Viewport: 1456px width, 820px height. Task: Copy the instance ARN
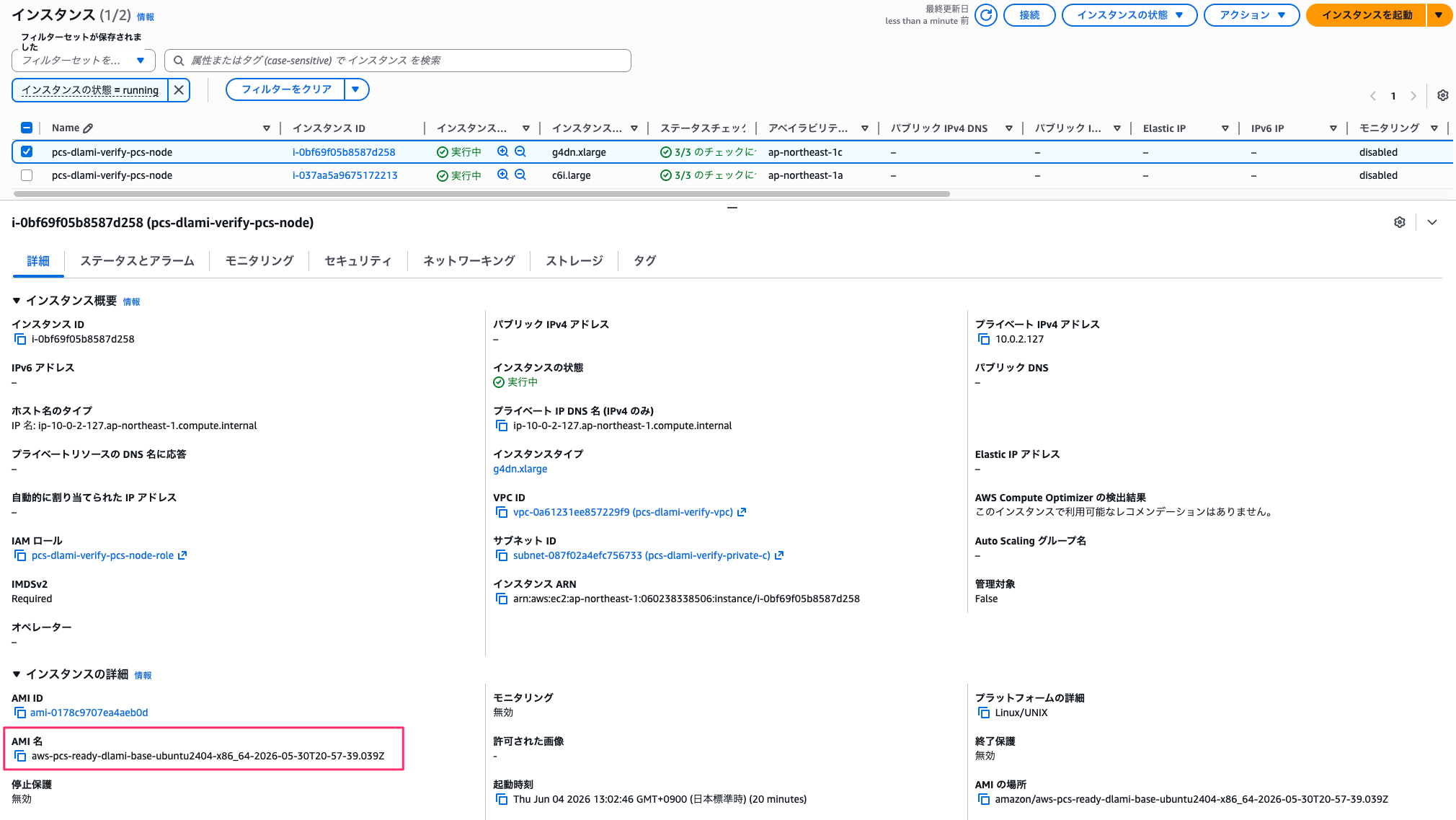point(502,599)
